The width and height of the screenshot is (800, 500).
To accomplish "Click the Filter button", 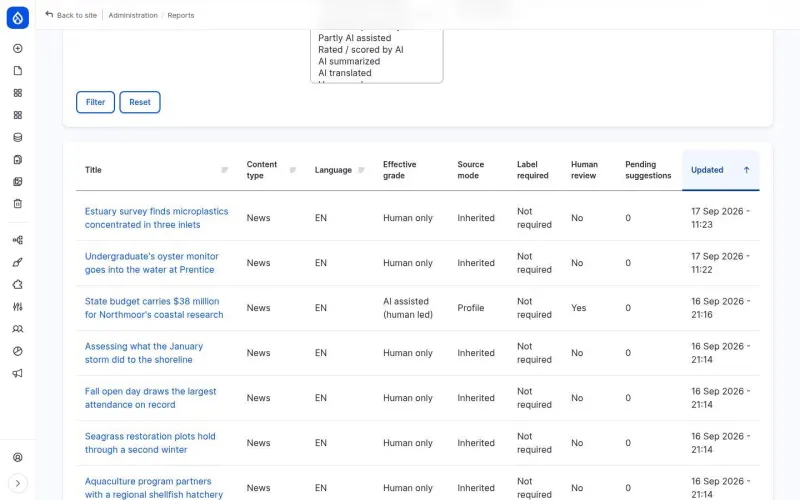I will (95, 102).
